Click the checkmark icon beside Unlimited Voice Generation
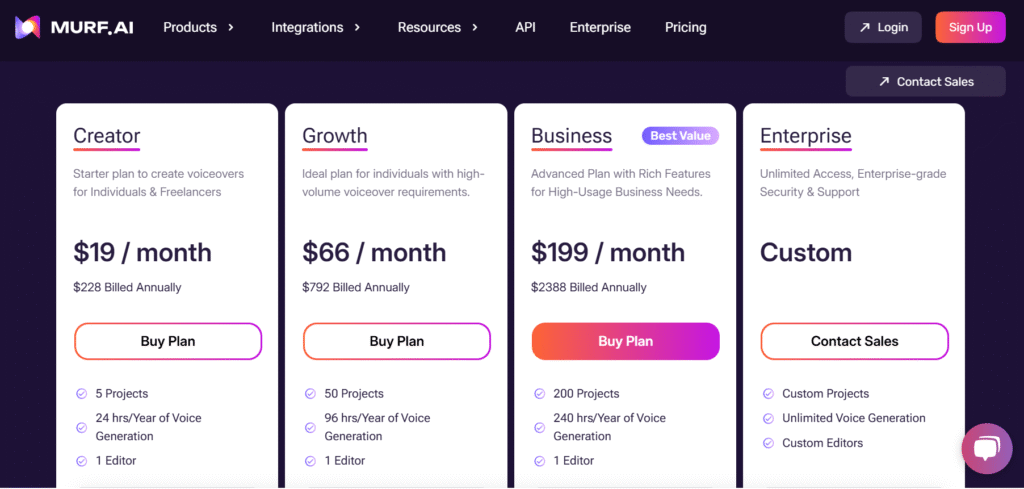 click(768, 418)
